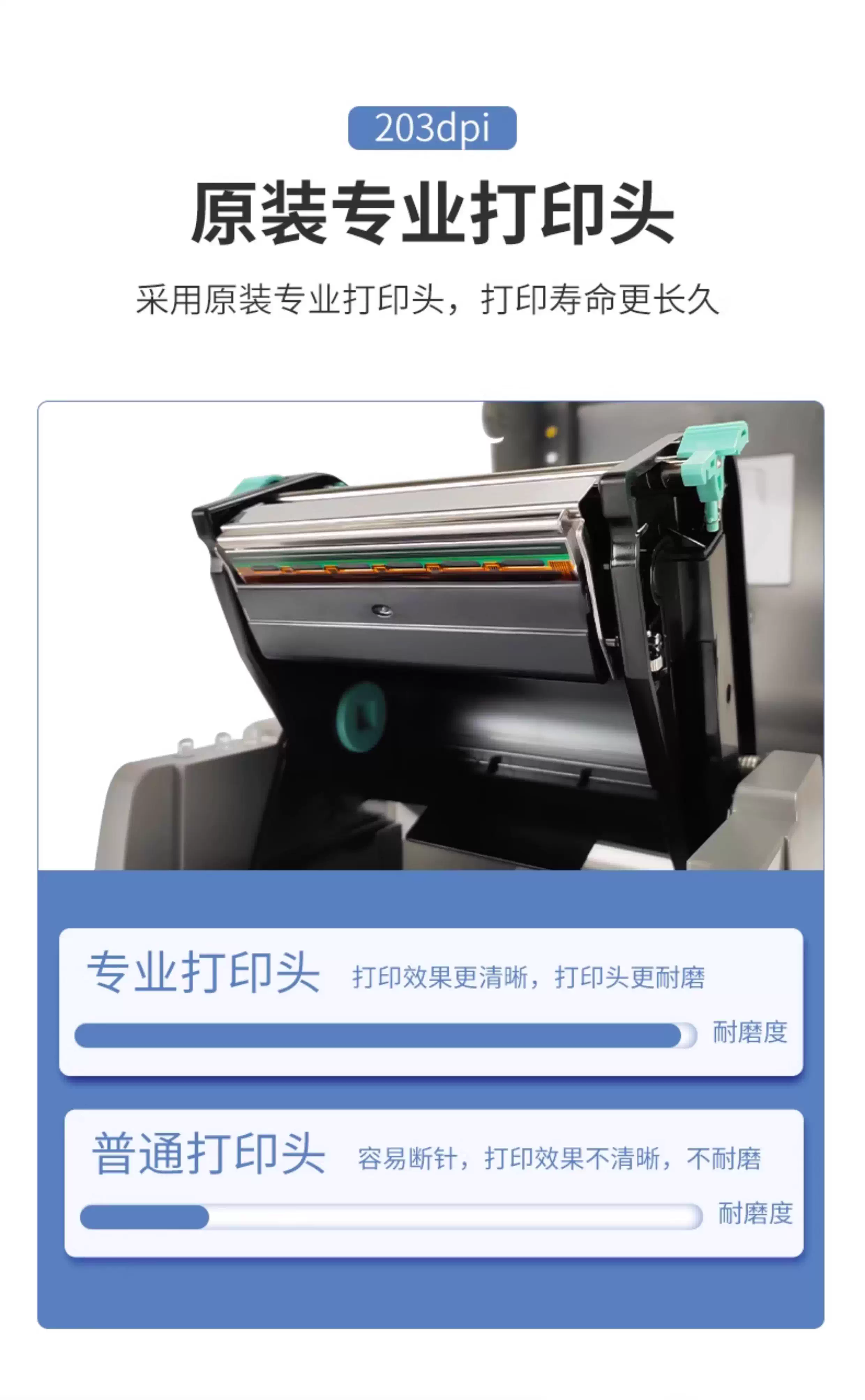Click the 专业打印头 card title
Image resolution: width=865 pixels, height=1400 pixels.
pyautogui.click(x=203, y=972)
